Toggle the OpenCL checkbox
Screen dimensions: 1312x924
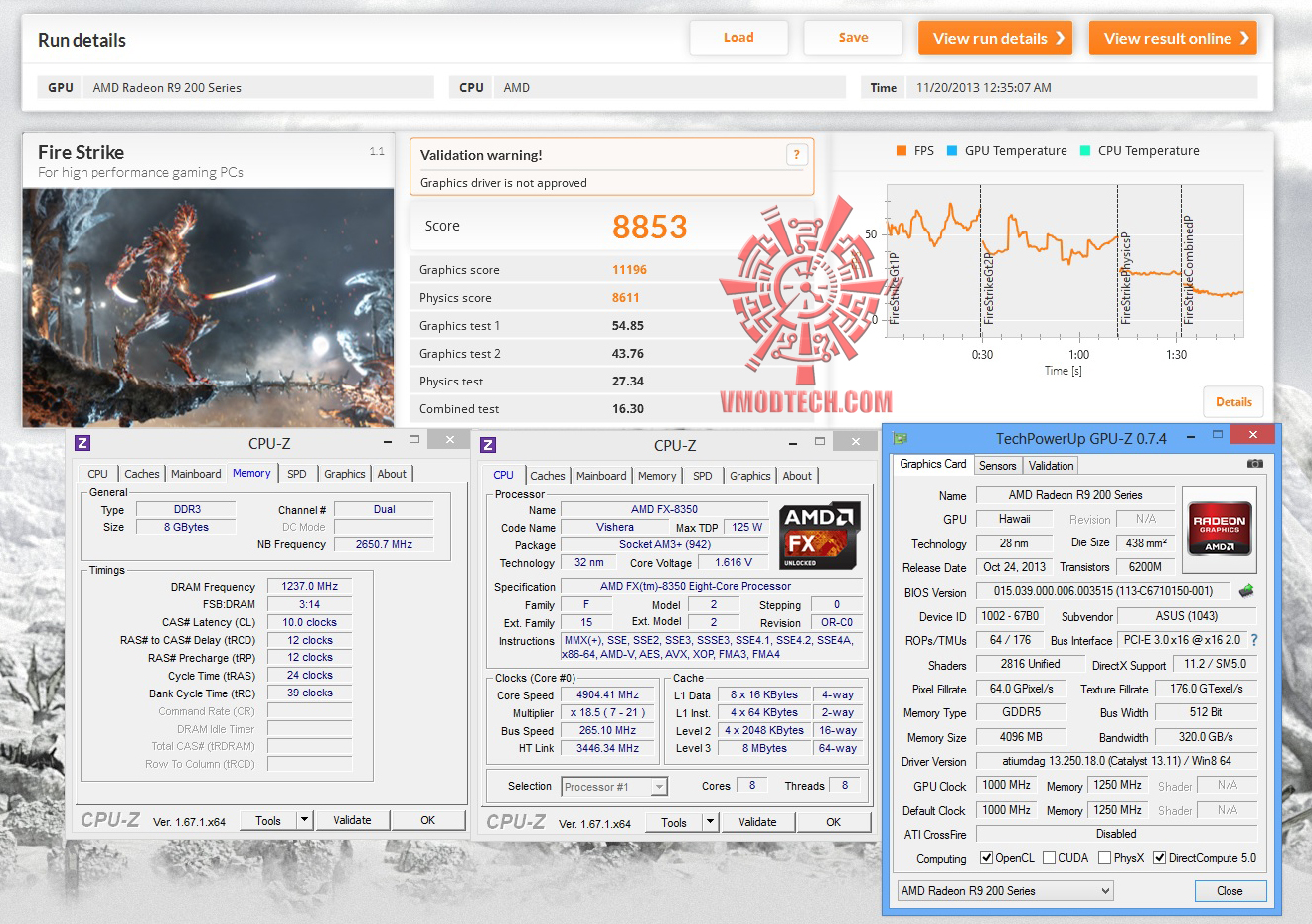pyautogui.click(x=986, y=858)
